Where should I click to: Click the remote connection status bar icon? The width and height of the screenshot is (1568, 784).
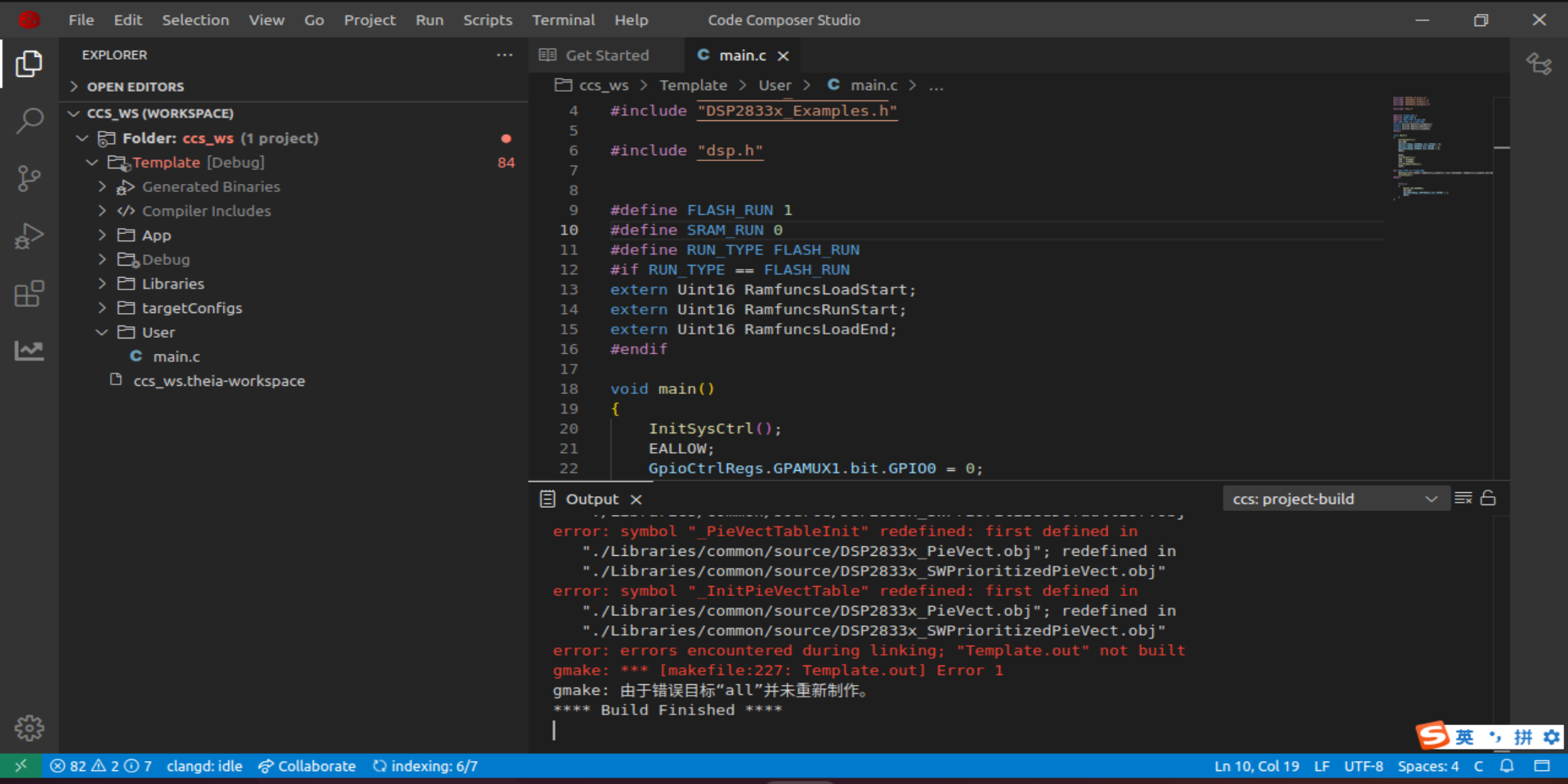[21, 766]
